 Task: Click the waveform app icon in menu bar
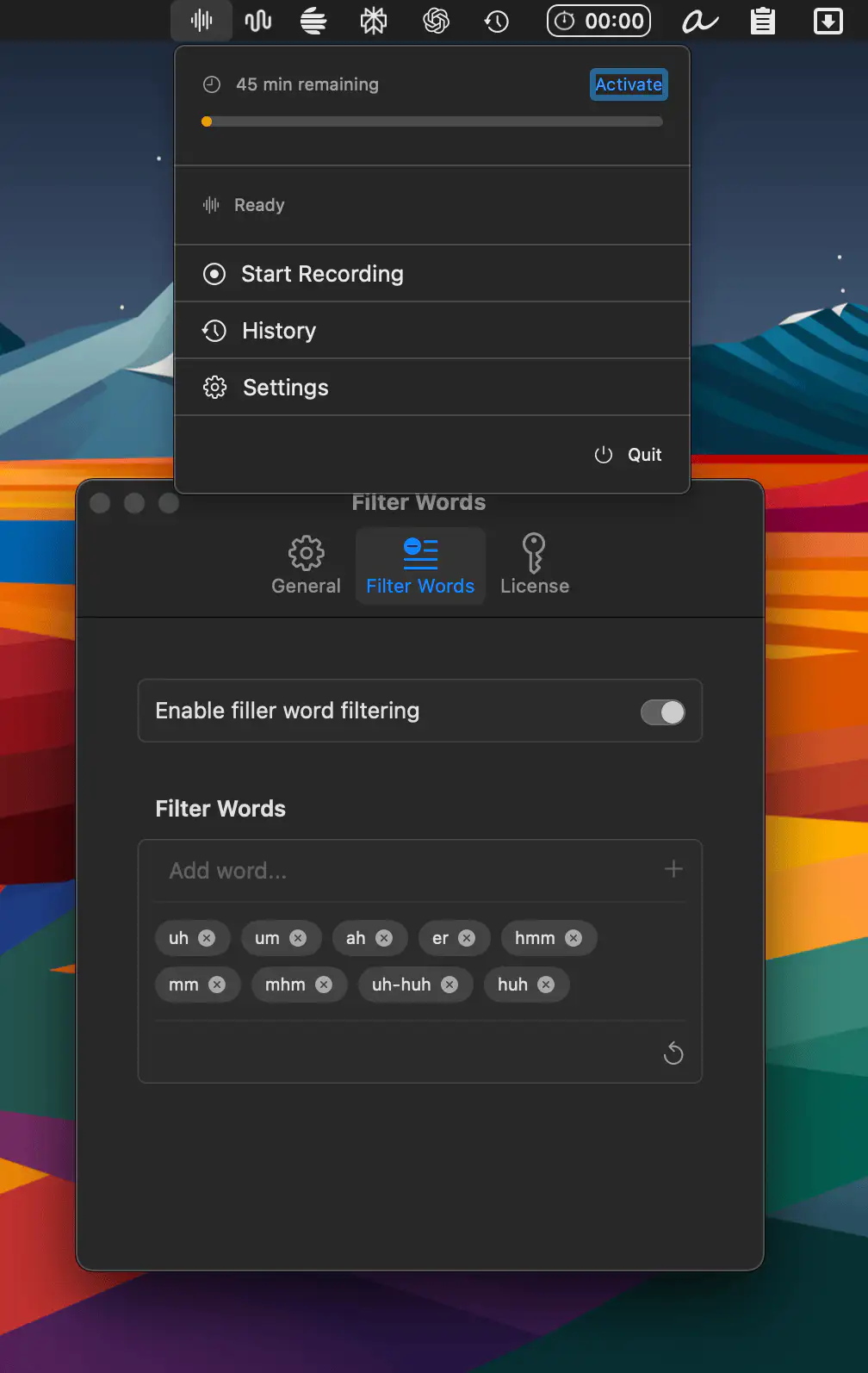click(201, 21)
